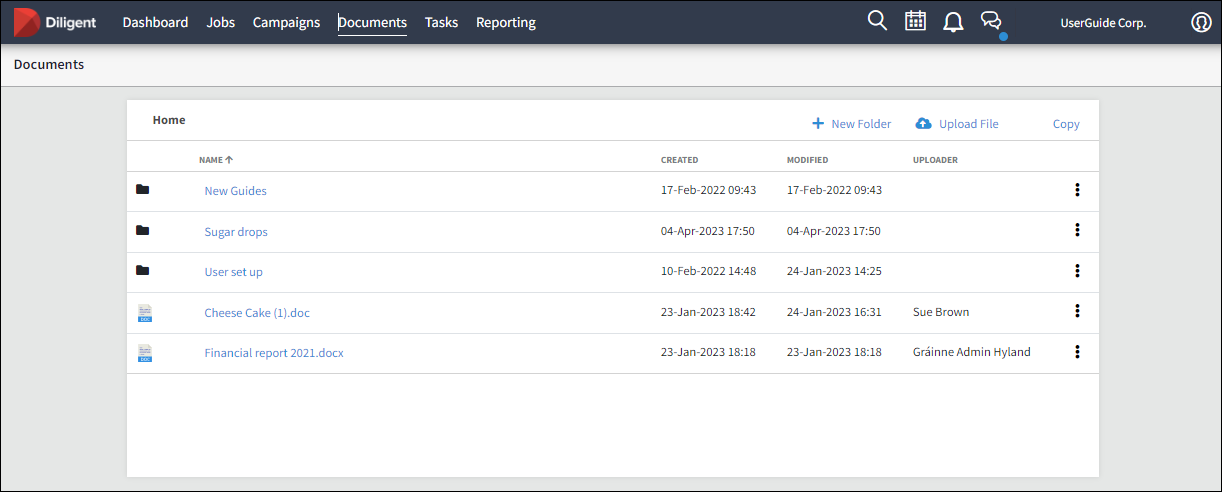Click the New Guides folder icon

(x=143, y=190)
